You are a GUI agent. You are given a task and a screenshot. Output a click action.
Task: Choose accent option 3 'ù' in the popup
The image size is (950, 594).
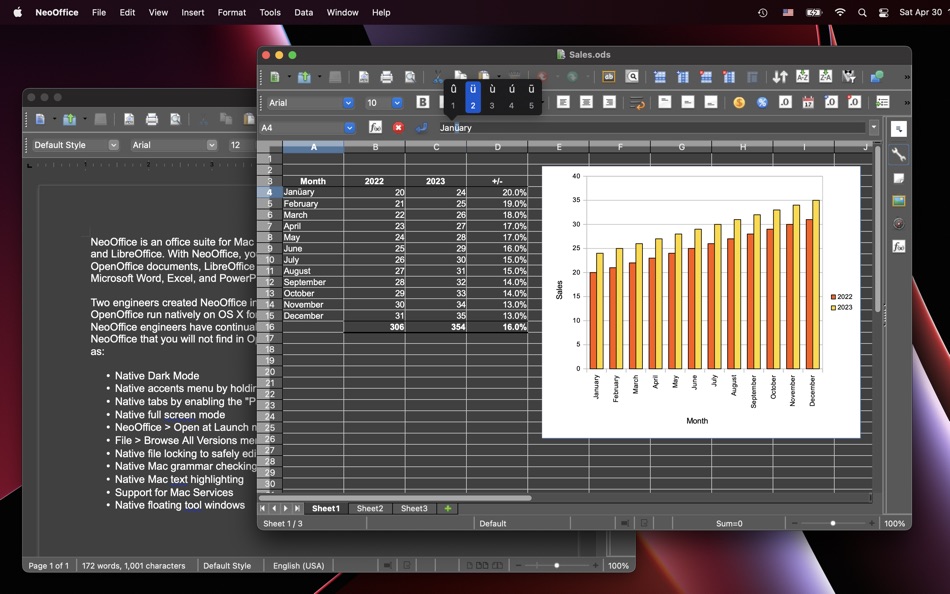492,97
